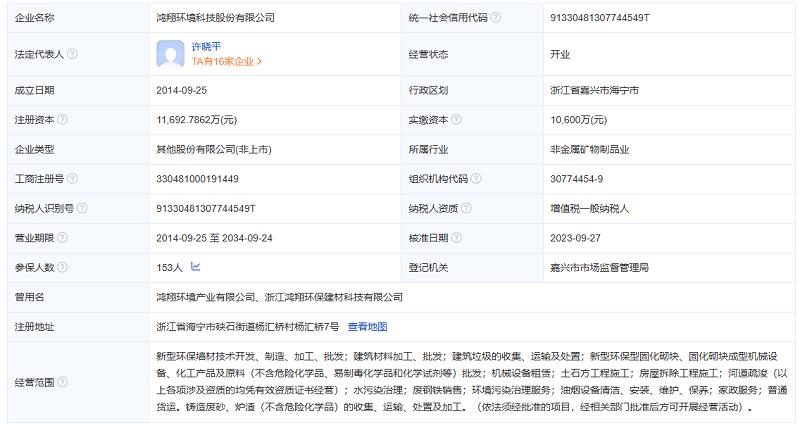Click the legal representative avatar thumbnail
800x428 pixels.
[170, 54]
